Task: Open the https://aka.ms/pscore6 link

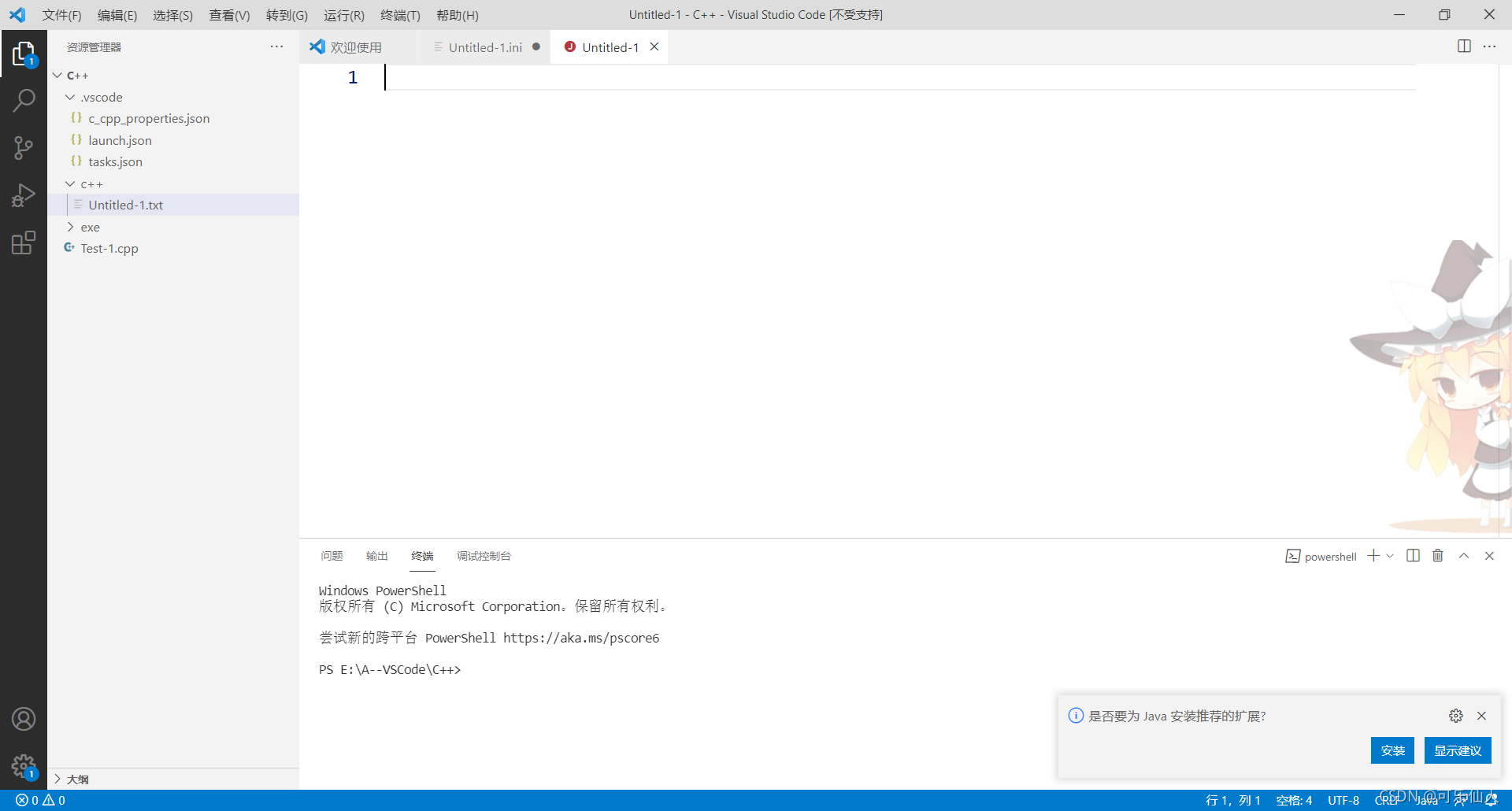Action: click(x=581, y=638)
